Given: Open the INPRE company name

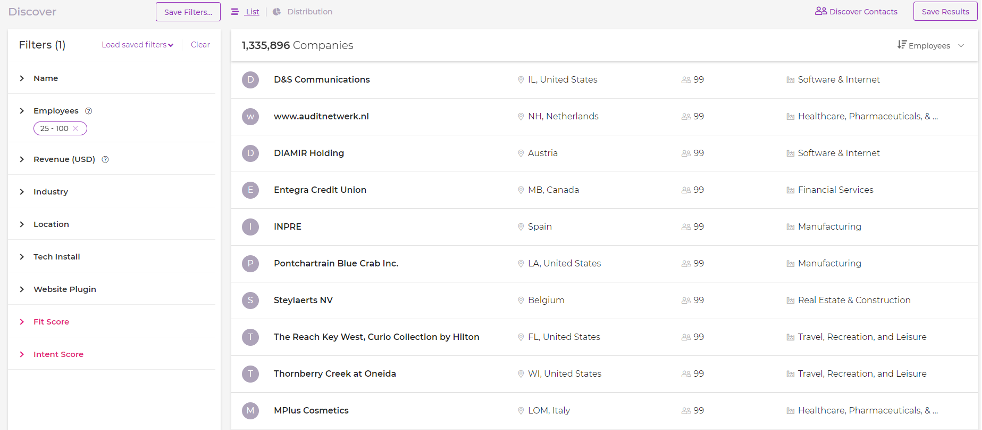Looking at the screenshot, I should coord(287,227).
